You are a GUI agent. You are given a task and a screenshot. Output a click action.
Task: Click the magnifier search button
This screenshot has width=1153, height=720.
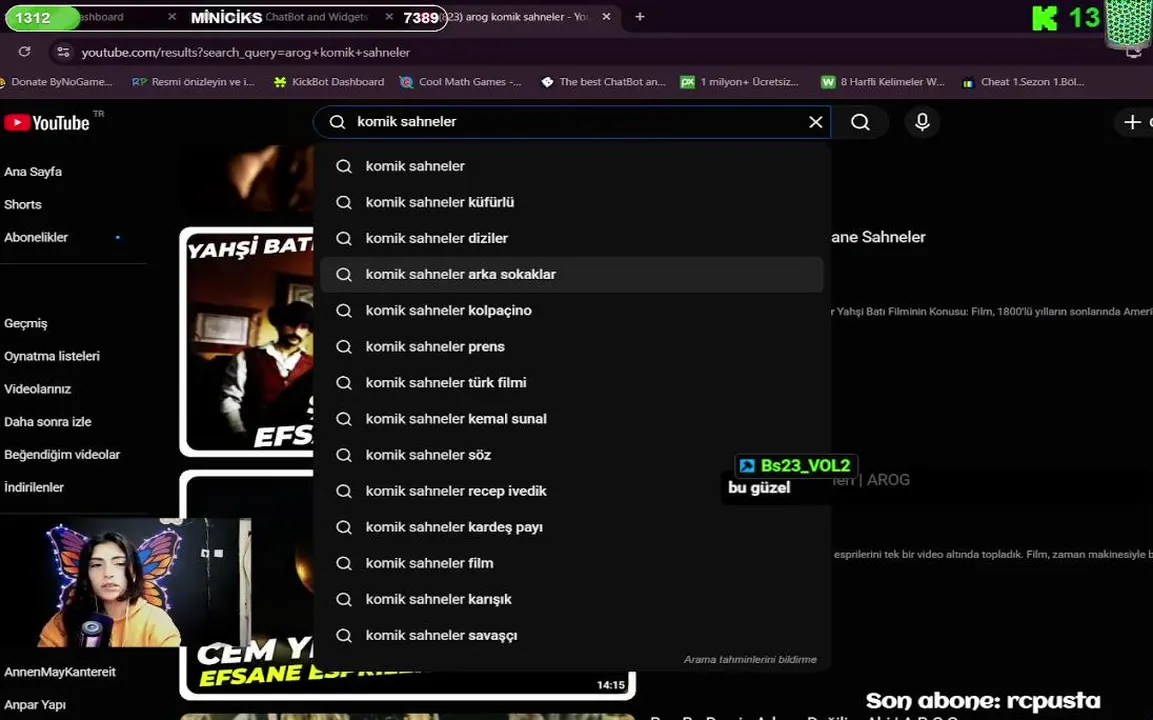click(860, 122)
